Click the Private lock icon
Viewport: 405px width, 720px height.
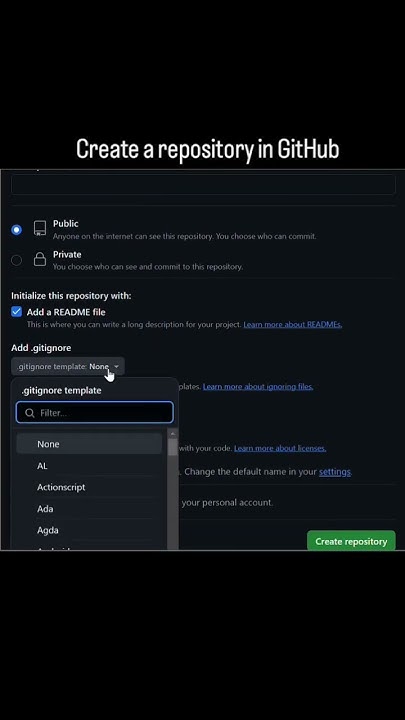coord(40,259)
